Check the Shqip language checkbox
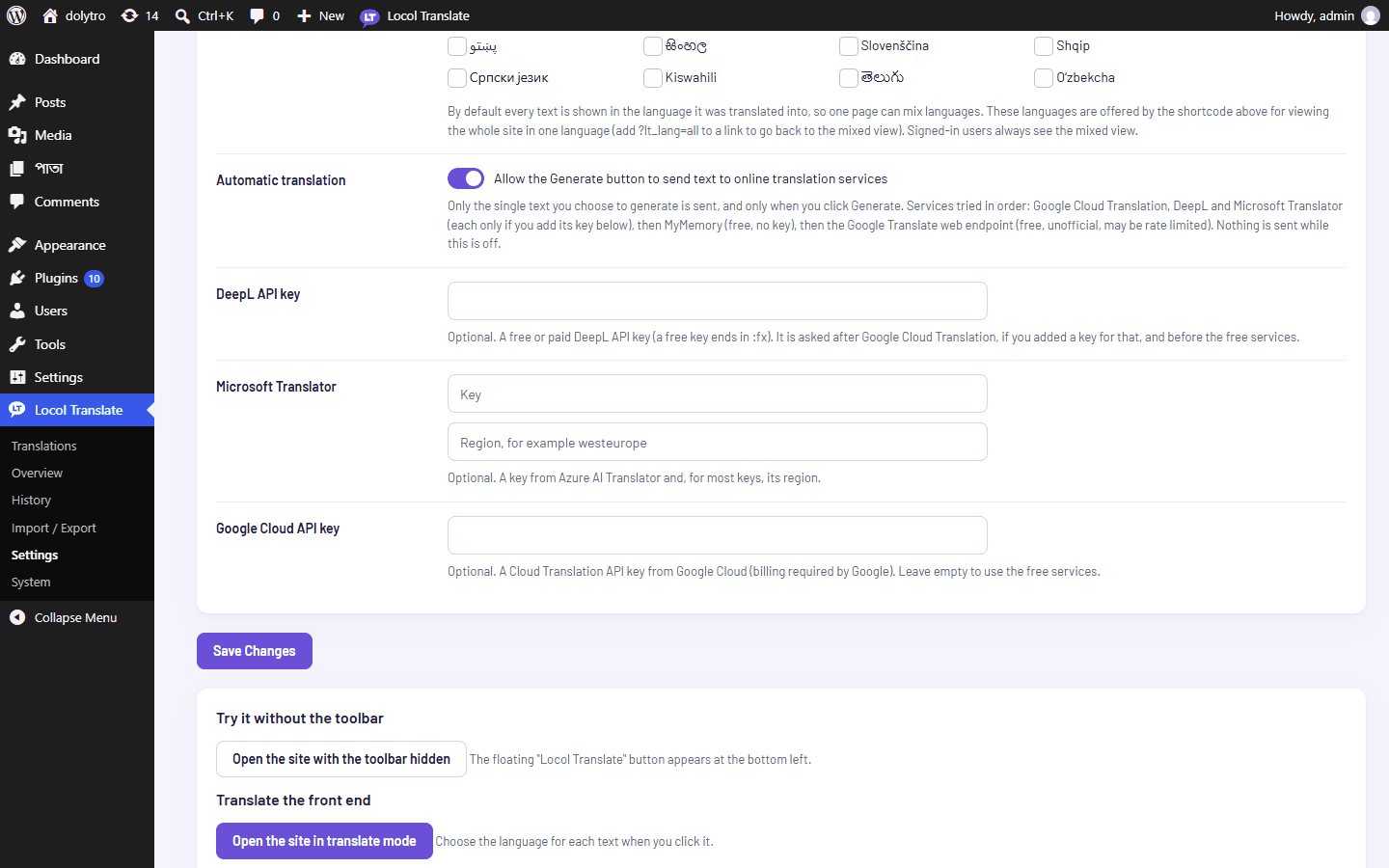1389x868 pixels. coord(1044,46)
